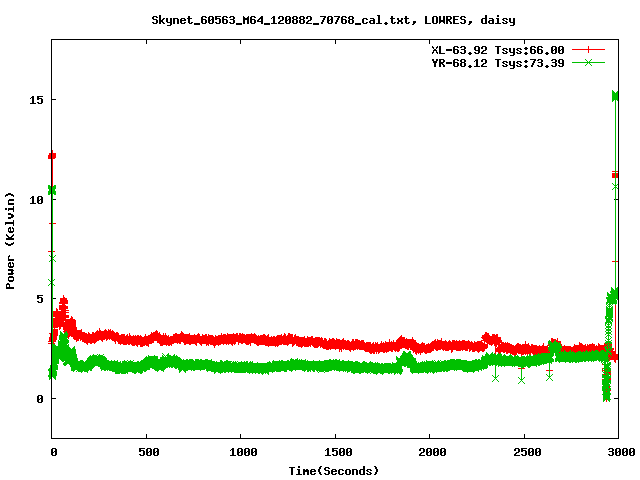Screen dimensions: 640x480
Task: Click the green dip to zero near 2930 seconds
Action: click(x=606, y=396)
